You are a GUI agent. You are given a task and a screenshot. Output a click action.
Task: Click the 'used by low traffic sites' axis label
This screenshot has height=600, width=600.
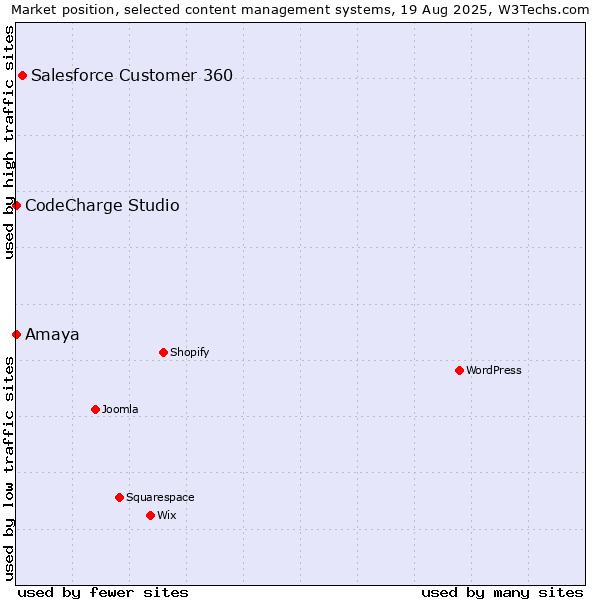pos(8,469)
